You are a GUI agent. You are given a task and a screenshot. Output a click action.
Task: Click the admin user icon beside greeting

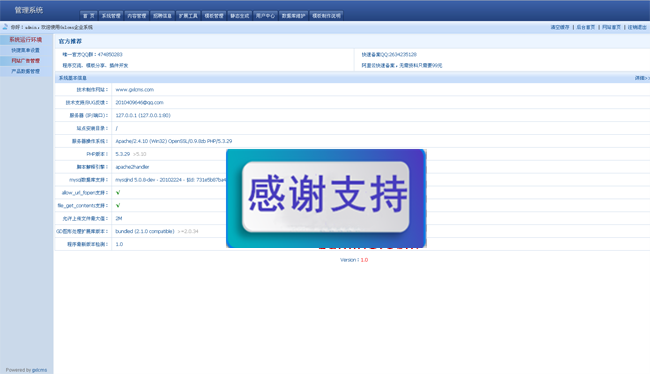point(5,27)
